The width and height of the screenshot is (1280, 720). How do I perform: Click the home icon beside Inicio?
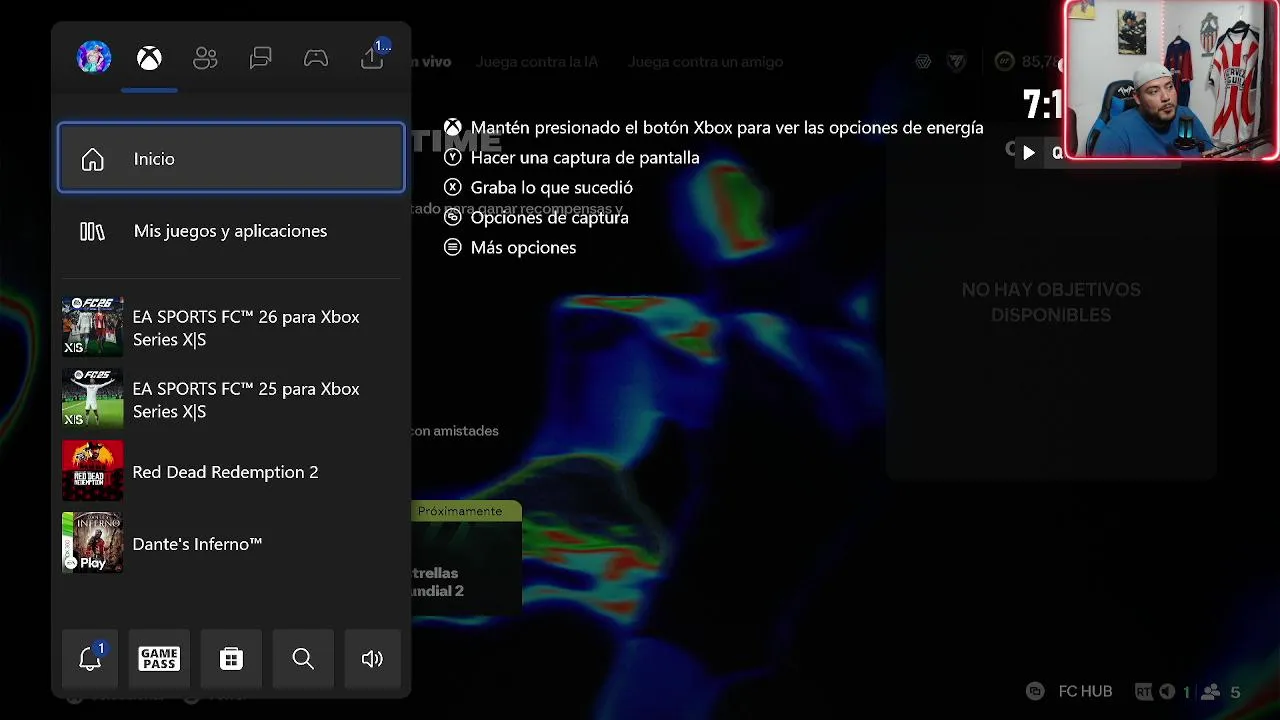(92, 159)
